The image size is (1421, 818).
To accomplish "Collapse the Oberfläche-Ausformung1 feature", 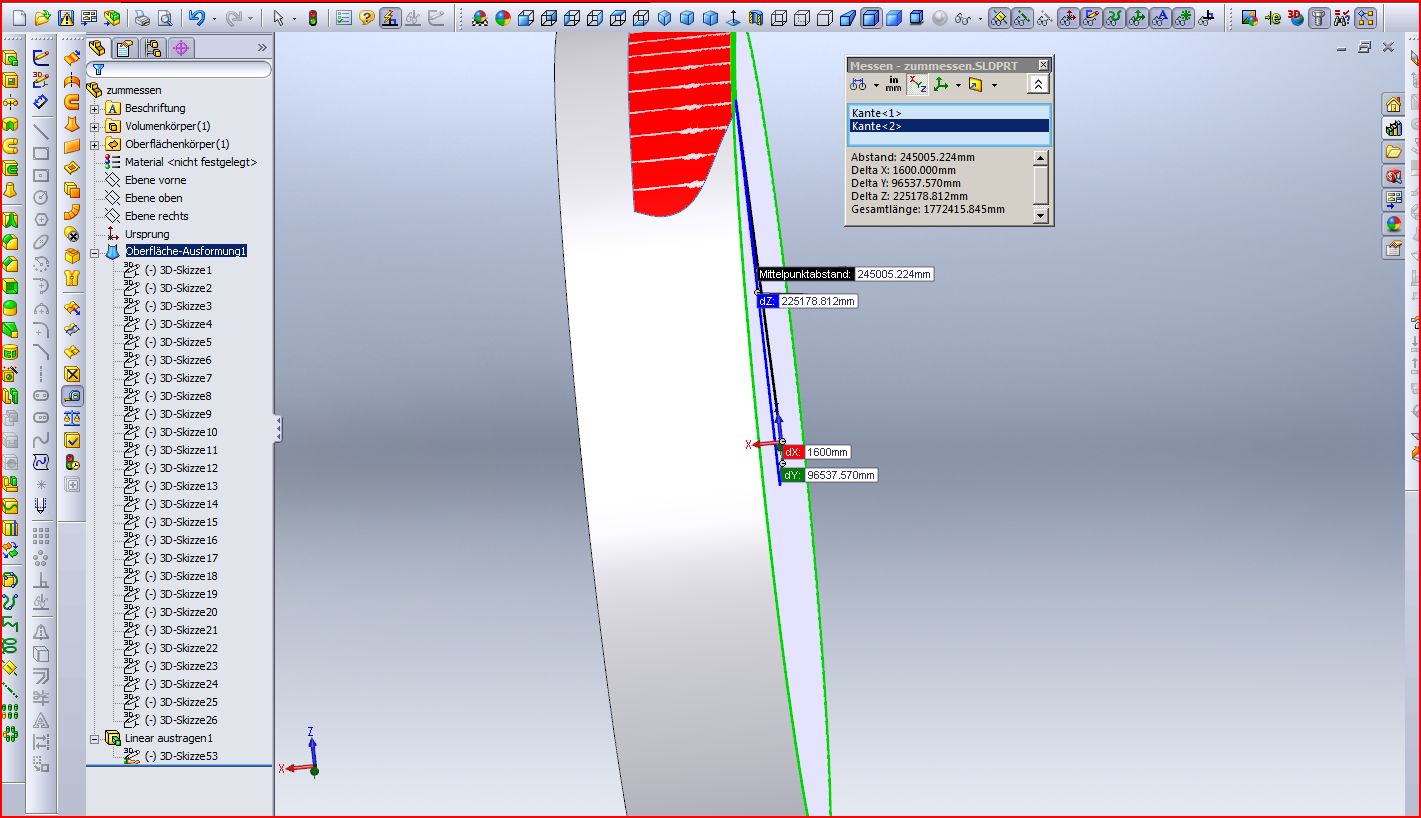I will coord(95,253).
